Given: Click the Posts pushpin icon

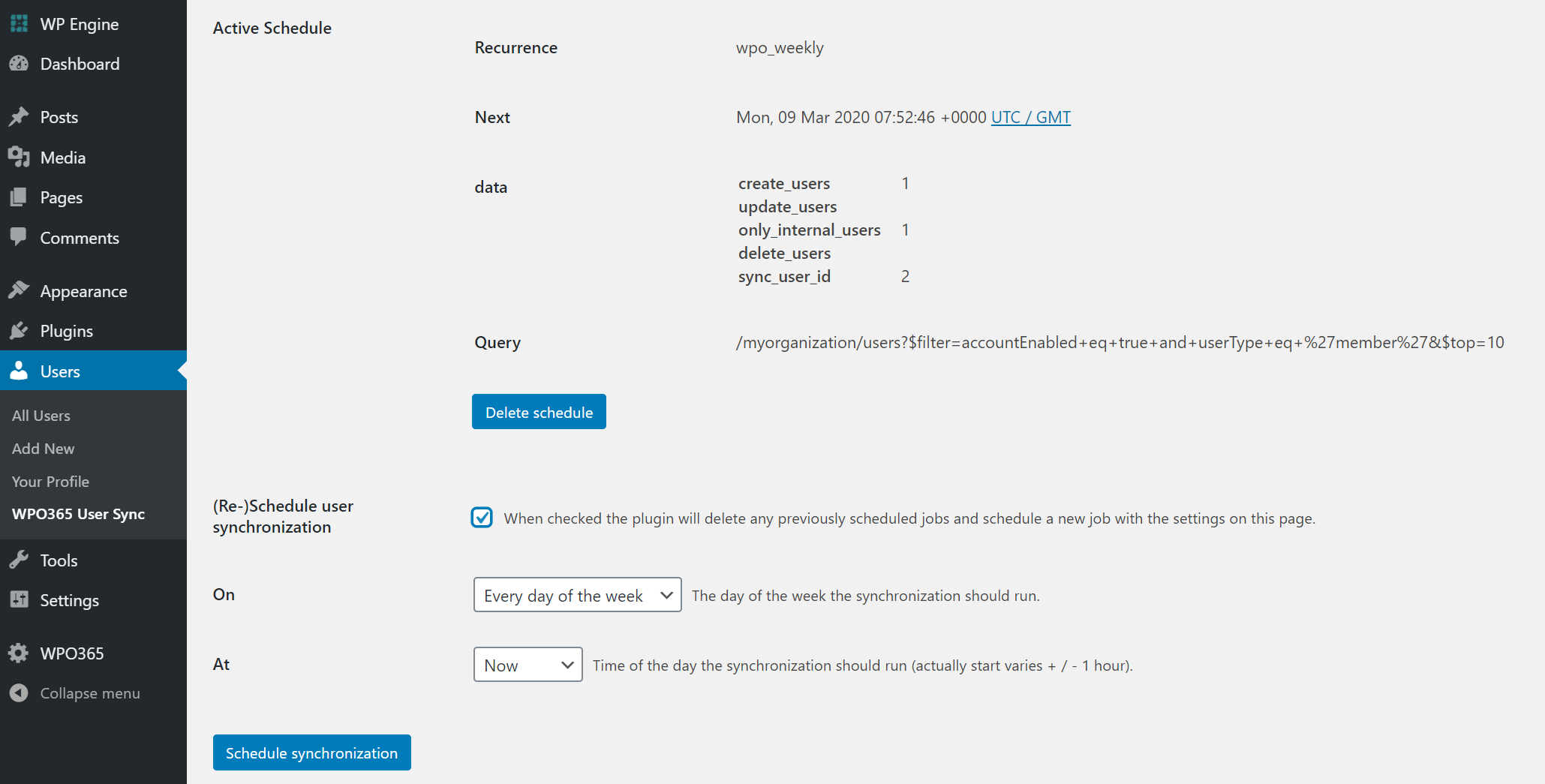Looking at the screenshot, I should pos(19,117).
